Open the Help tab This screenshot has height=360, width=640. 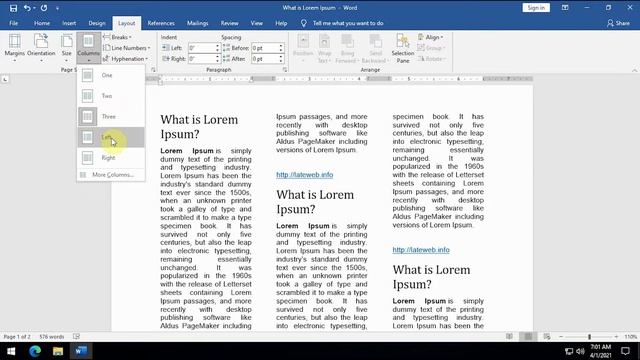point(281,23)
